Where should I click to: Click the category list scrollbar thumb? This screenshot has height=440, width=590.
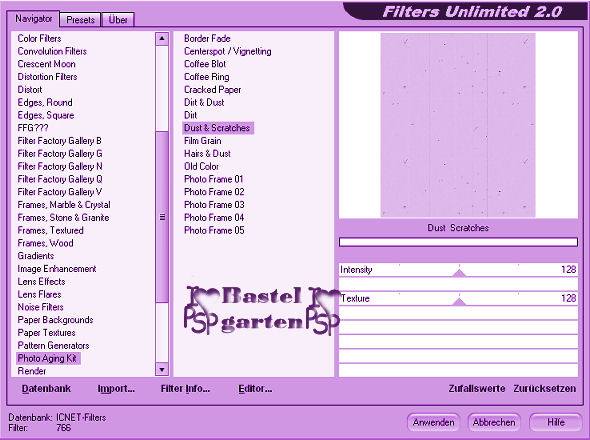pos(162,217)
